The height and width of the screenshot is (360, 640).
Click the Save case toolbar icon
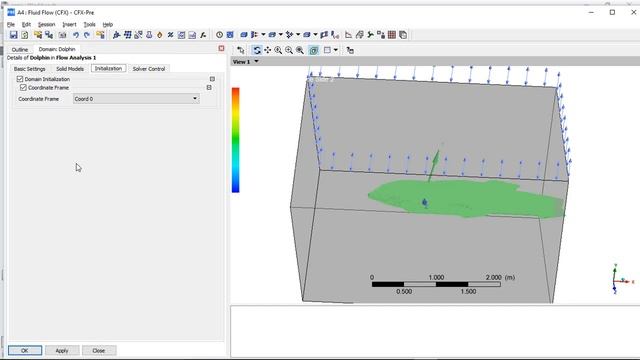[x=13, y=35]
